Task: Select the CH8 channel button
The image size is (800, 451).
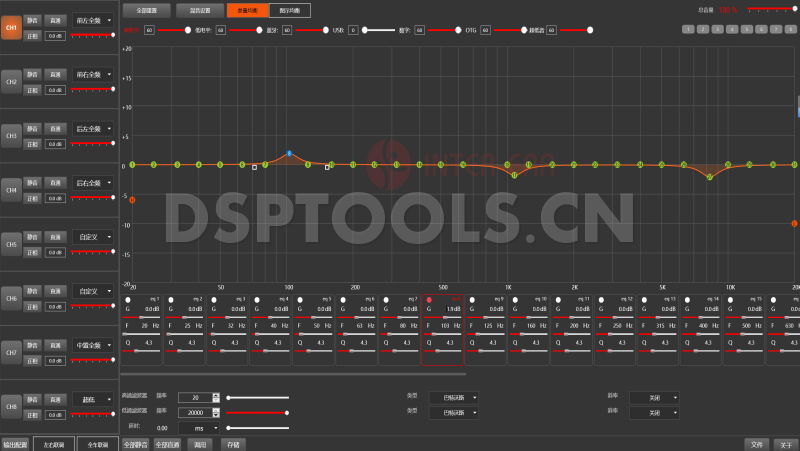Action: [x=11, y=407]
